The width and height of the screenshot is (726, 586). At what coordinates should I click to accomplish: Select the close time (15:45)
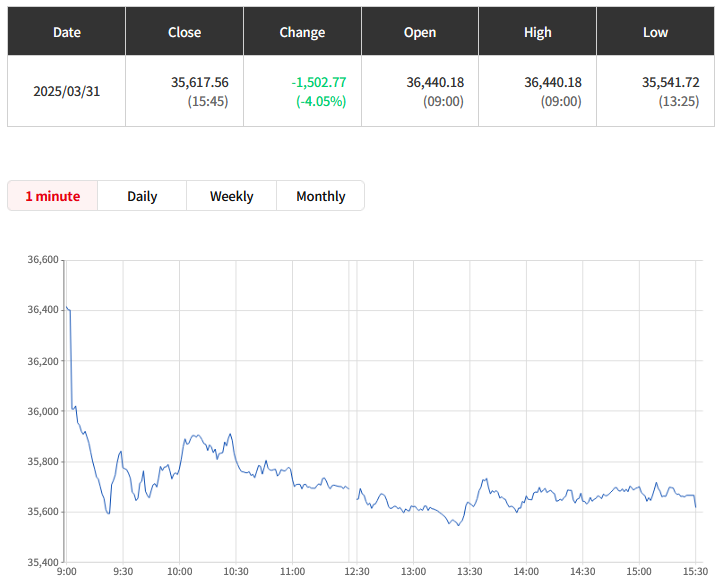(x=207, y=101)
